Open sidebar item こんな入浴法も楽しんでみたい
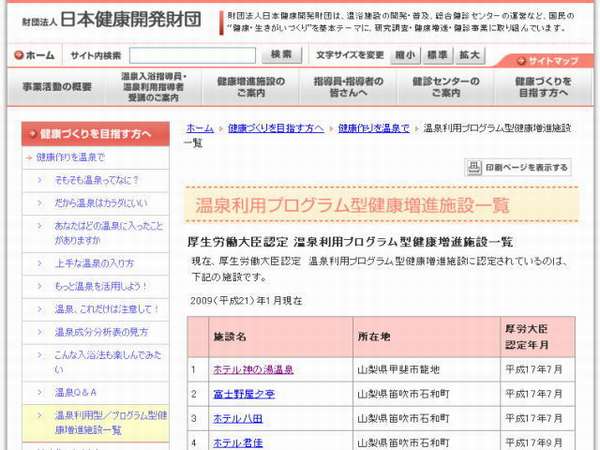This screenshot has height=450, width=600. (x=108, y=362)
